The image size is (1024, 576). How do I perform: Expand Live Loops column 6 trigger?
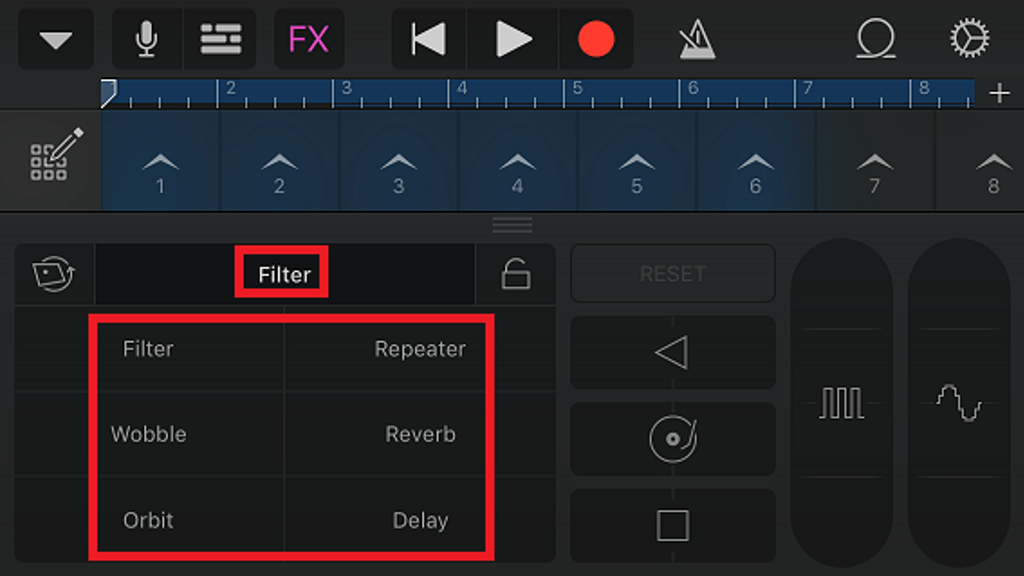(756, 161)
